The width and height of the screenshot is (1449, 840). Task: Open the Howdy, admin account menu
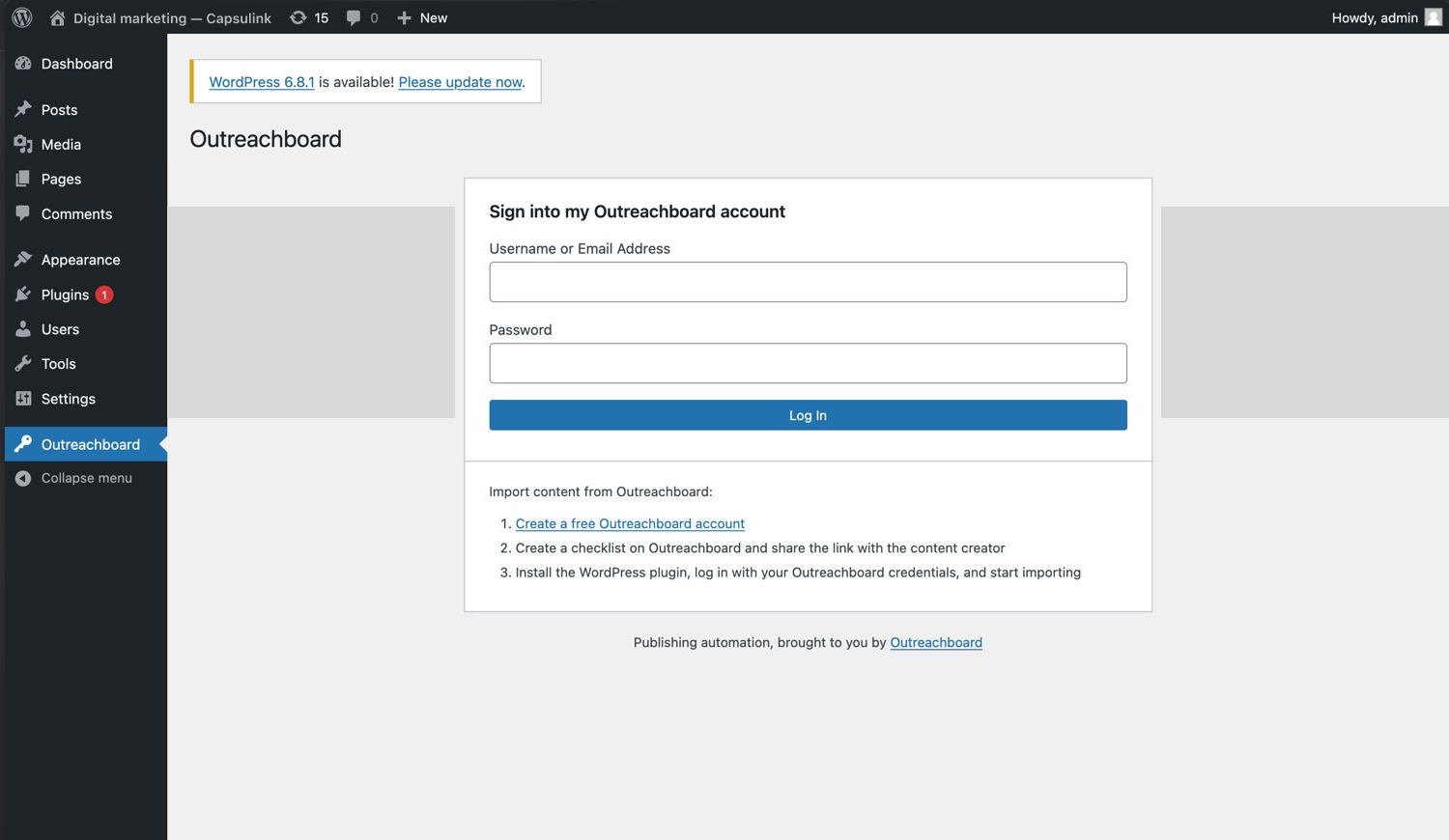point(1374,17)
